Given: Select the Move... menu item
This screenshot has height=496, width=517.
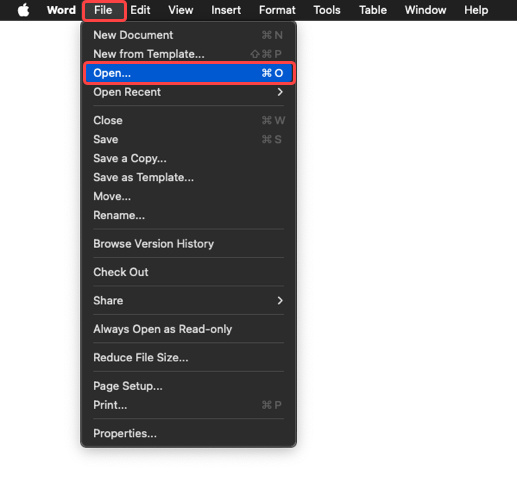Looking at the screenshot, I should pos(188,196).
